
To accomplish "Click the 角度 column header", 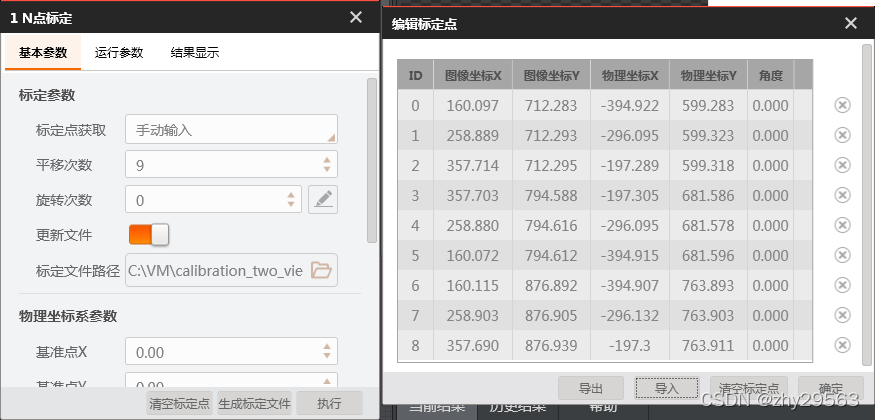I will tap(771, 75).
